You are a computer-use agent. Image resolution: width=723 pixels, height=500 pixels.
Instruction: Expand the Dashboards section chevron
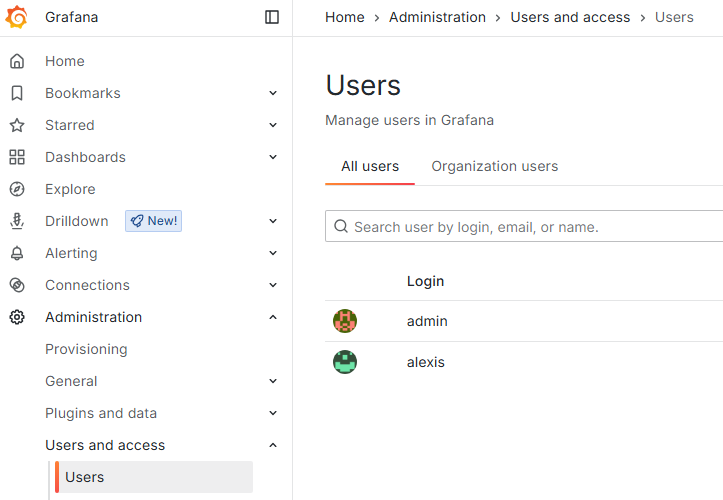click(x=273, y=157)
